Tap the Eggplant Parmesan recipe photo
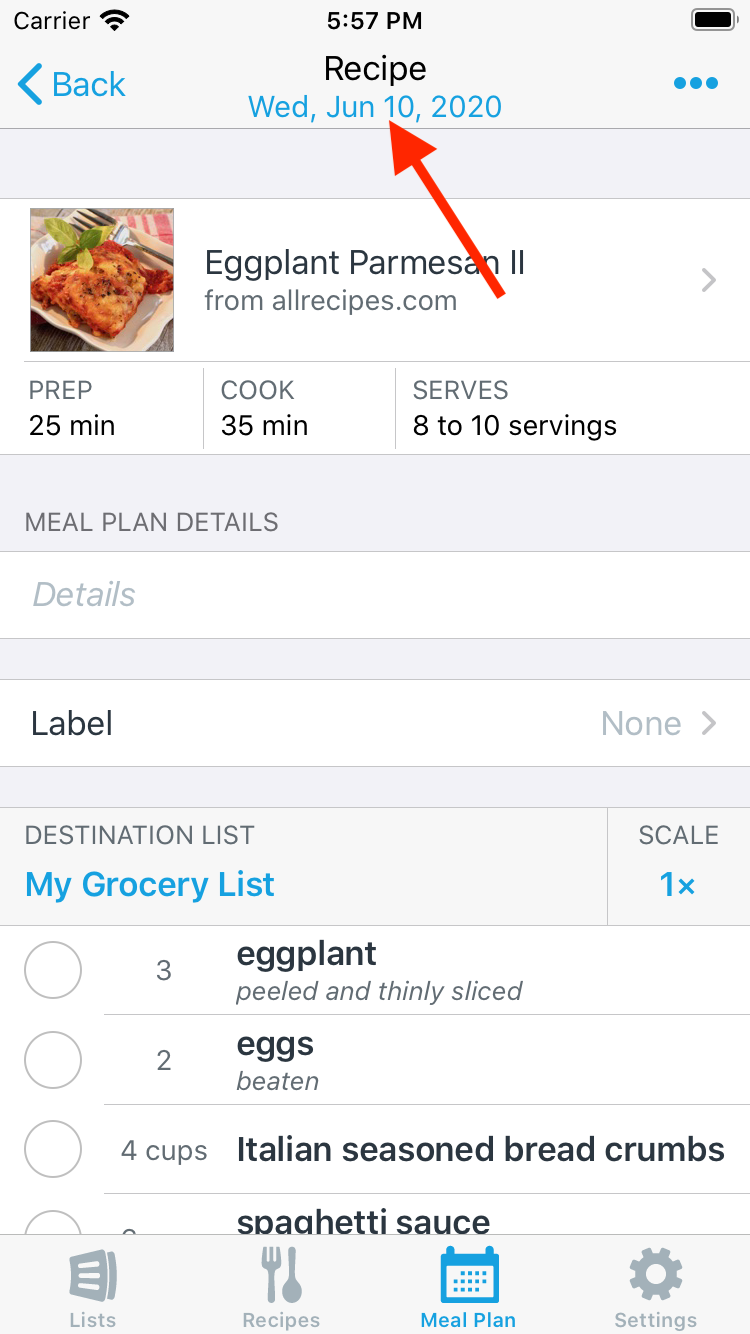 click(102, 280)
